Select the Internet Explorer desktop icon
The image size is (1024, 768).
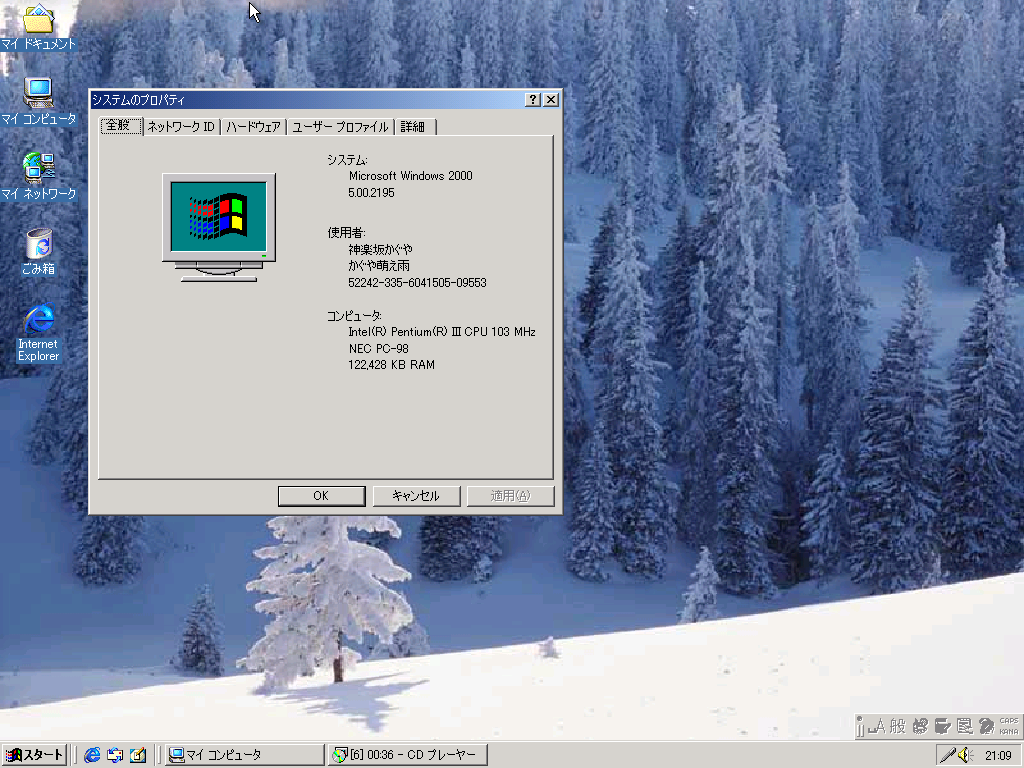coord(38,320)
